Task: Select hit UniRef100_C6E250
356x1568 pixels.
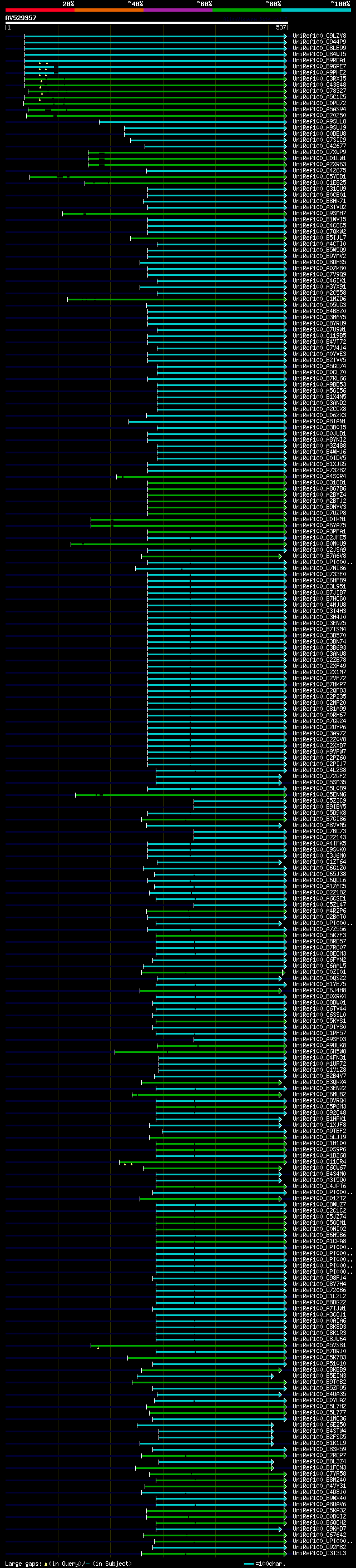Action: coord(319,1424)
